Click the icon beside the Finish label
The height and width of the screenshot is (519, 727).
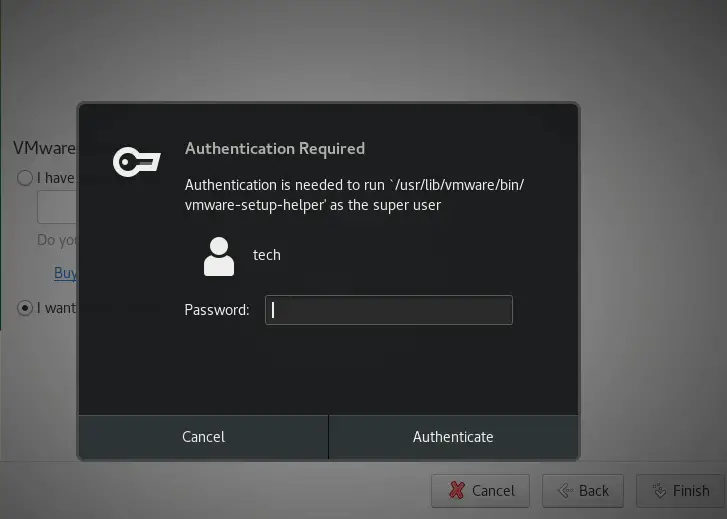pos(659,490)
